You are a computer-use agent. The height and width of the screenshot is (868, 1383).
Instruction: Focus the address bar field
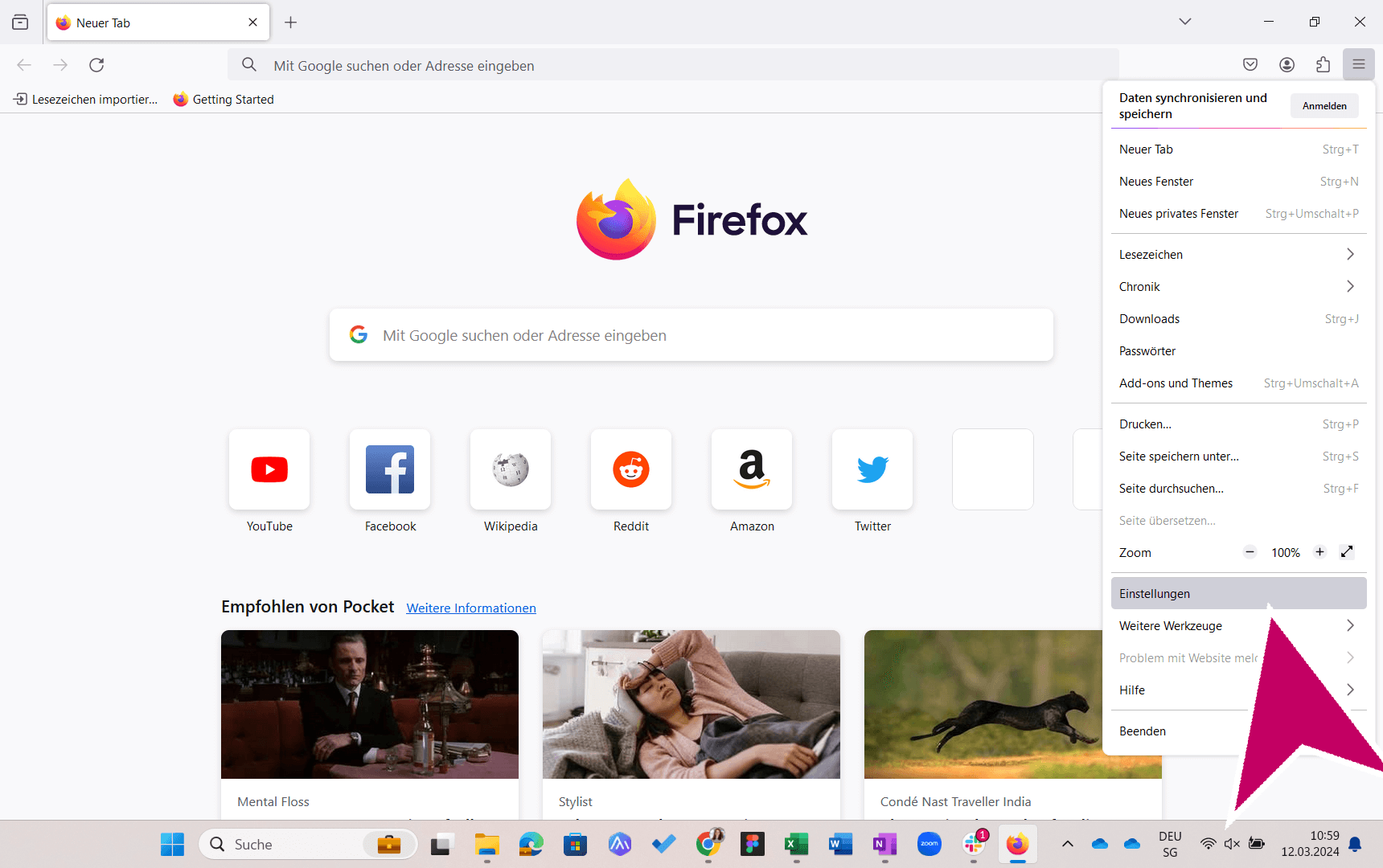click(674, 65)
